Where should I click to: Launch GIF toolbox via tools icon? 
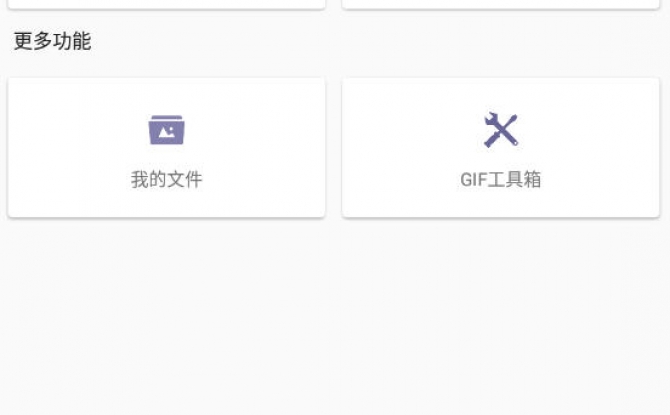point(501,130)
